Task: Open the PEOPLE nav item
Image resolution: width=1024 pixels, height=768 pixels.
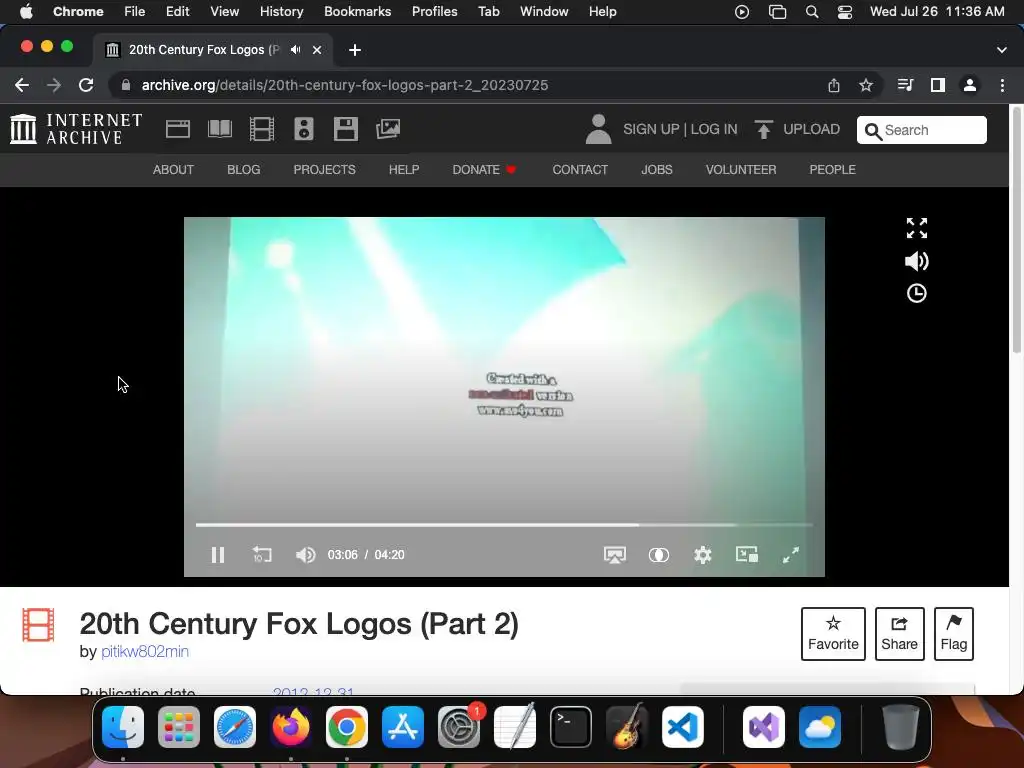Action: (832, 170)
